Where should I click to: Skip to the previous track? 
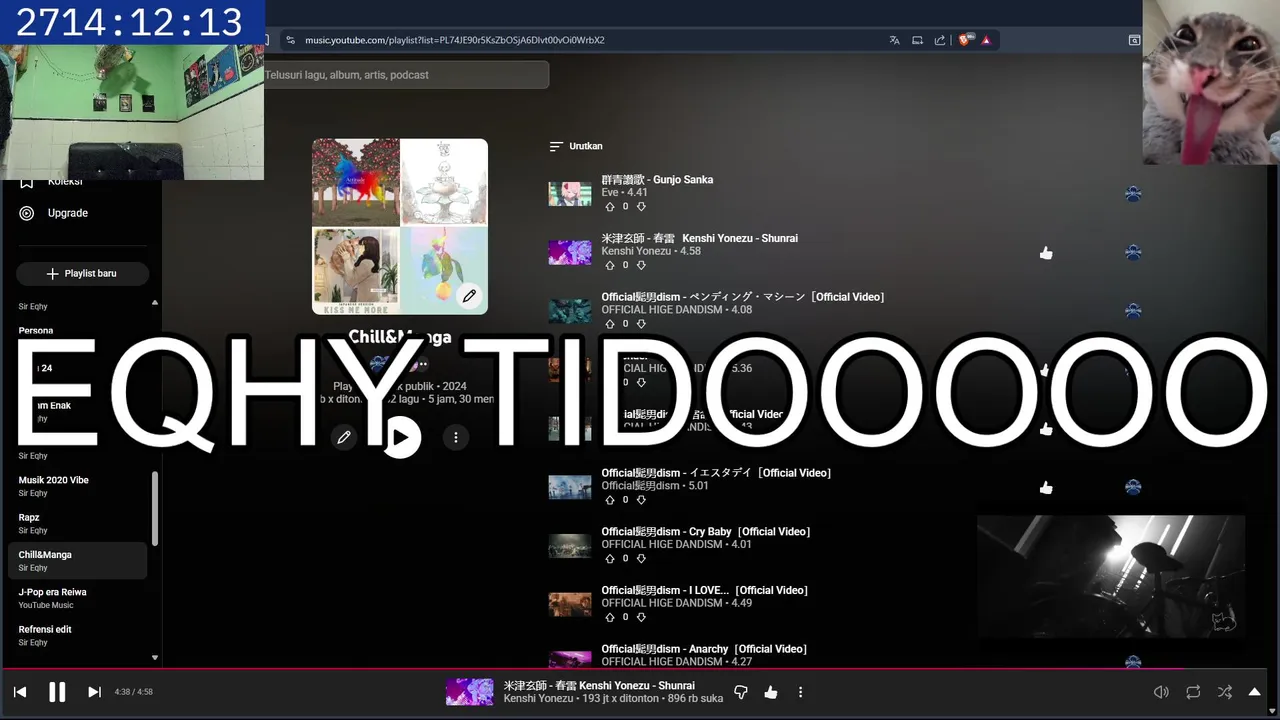click(x=20, y=692)
